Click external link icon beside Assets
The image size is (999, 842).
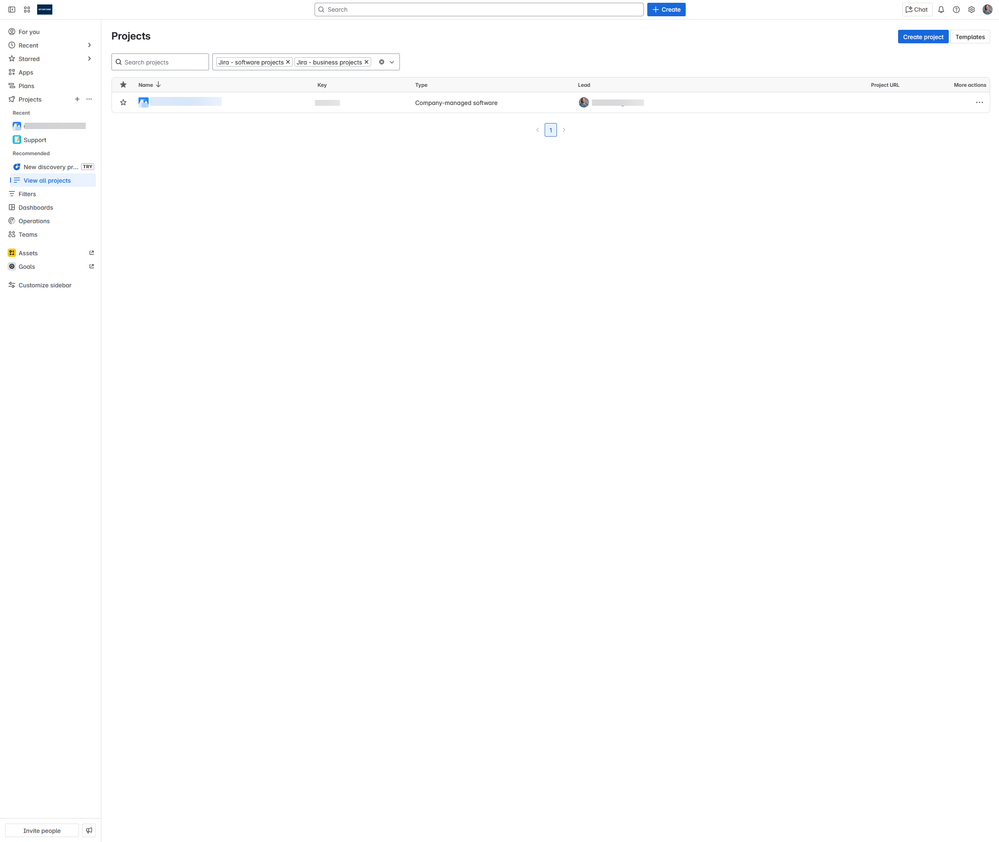click(x=91, y=253)
